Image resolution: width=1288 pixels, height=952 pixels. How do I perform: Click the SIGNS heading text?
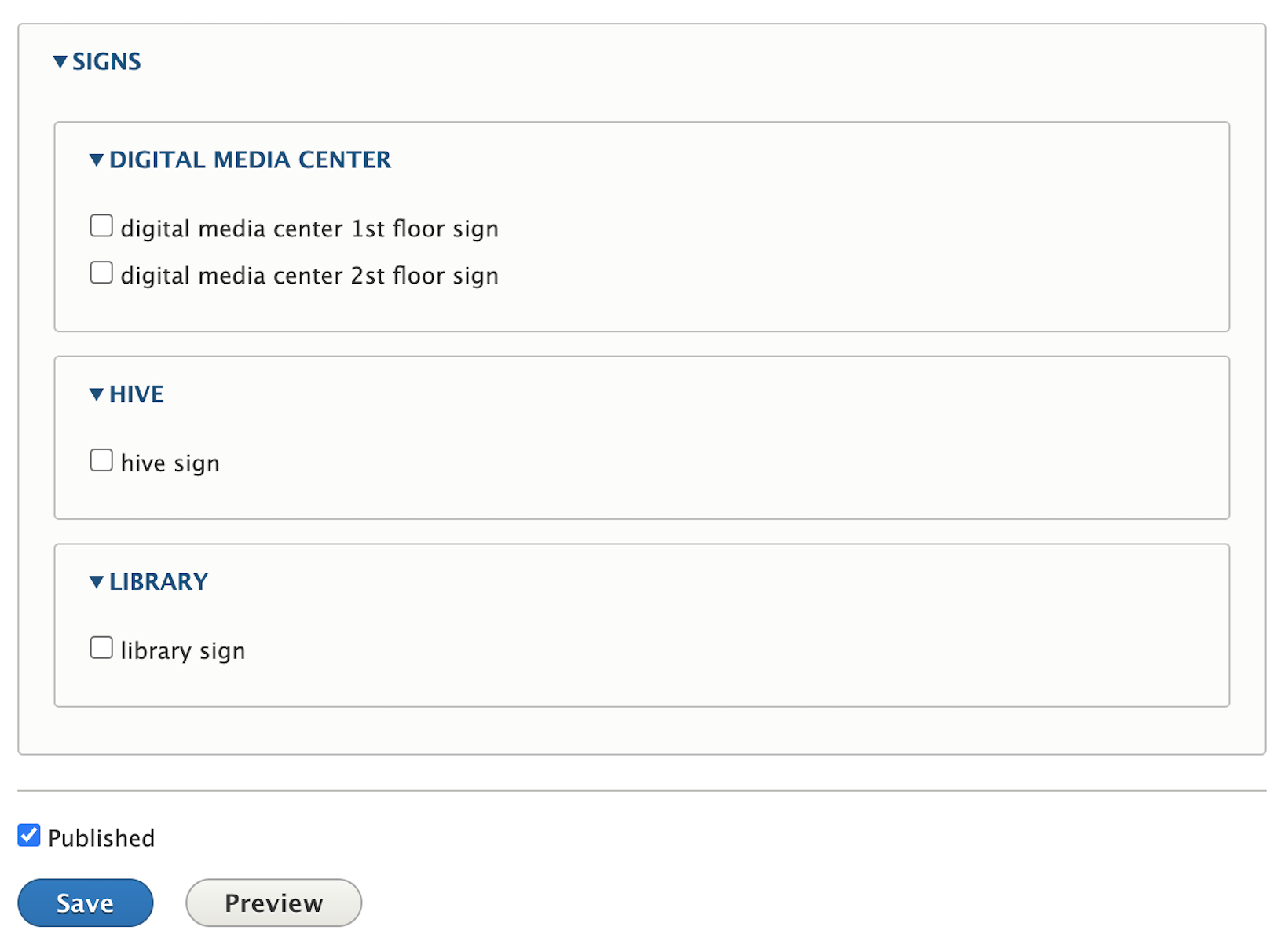tap(107, 61)
